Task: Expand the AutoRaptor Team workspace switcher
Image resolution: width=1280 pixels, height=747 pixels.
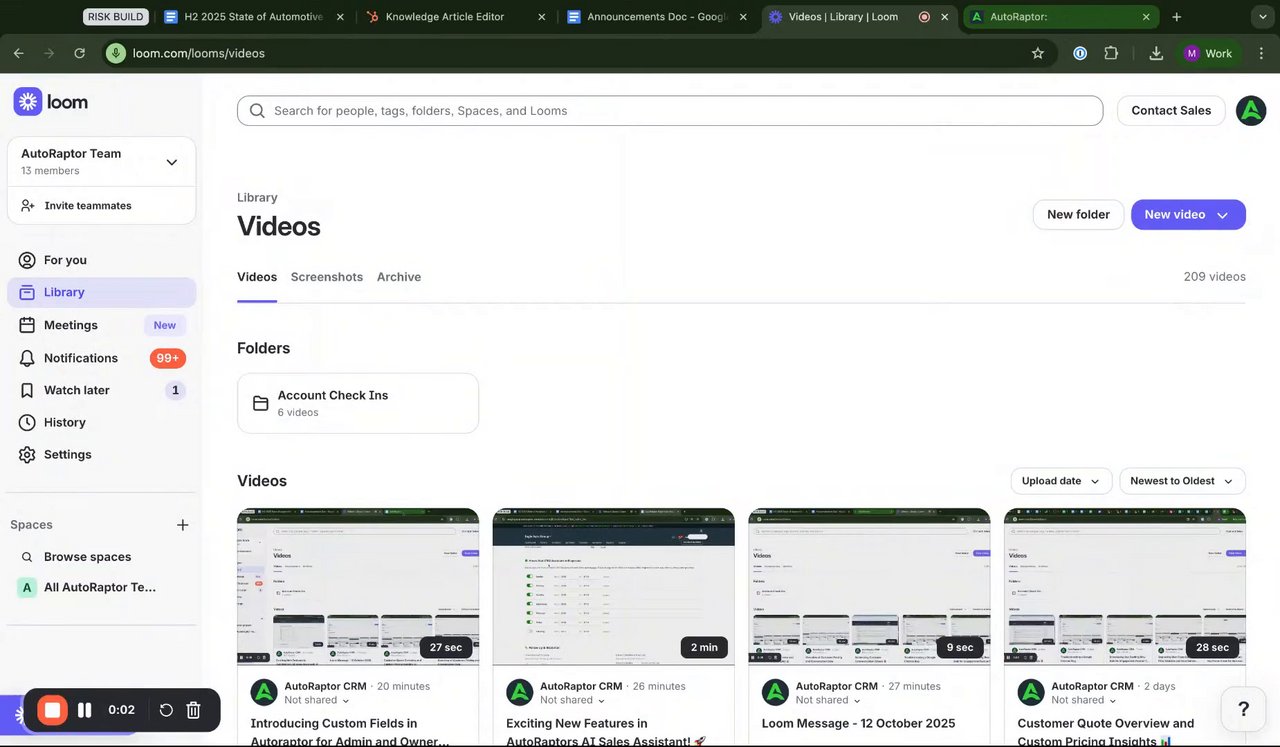Action: point(172,162)
